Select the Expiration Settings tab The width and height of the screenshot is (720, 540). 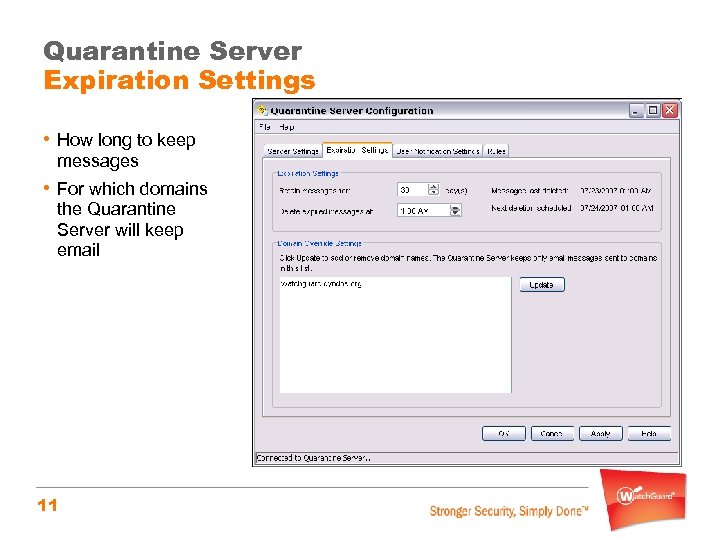pos(357,150)
